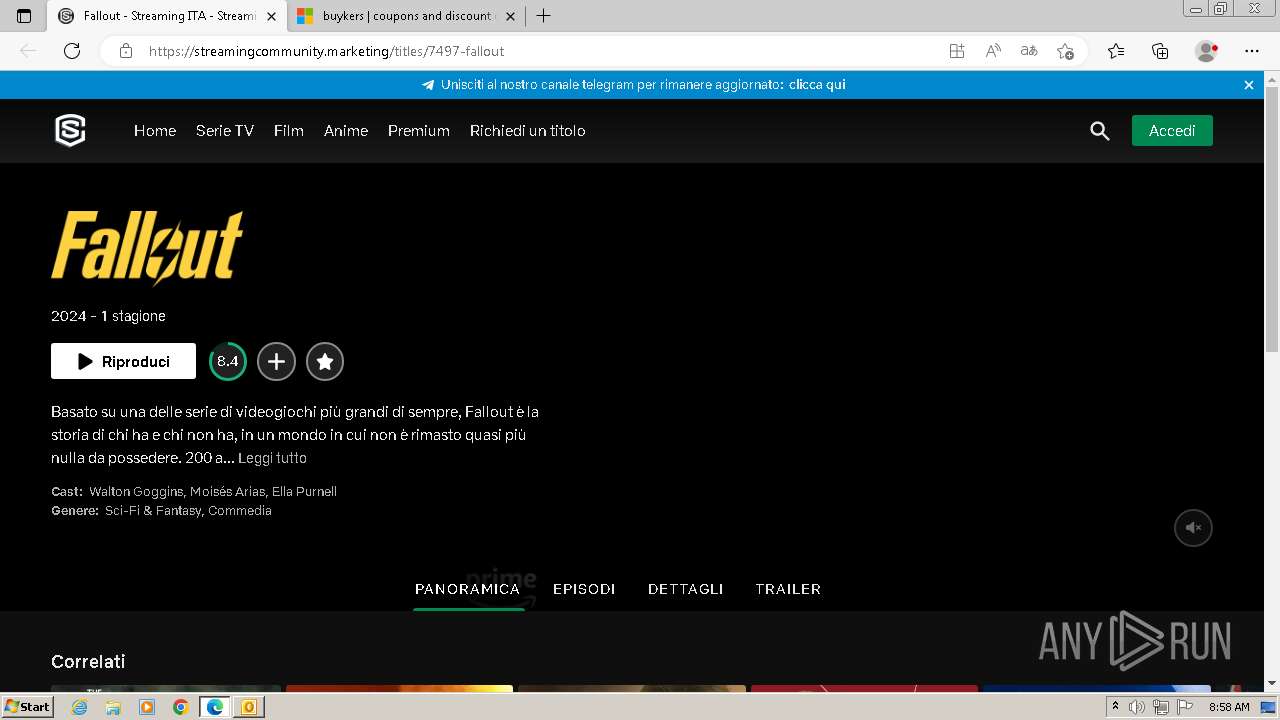
Task: Go back with browser back arrow
Action: [28, 51]
